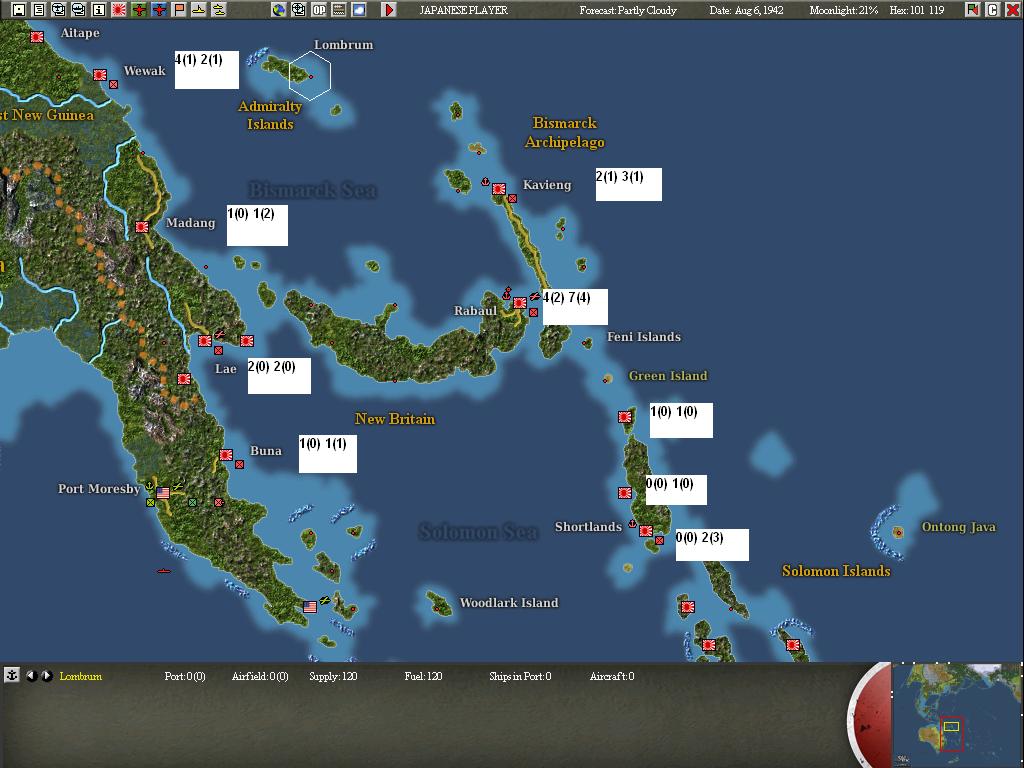Image resolution: width=1024 pixels, height=768 pixels.
Task: Click the two-ships silhouette toolbar icon
Action: coord(219,10)
